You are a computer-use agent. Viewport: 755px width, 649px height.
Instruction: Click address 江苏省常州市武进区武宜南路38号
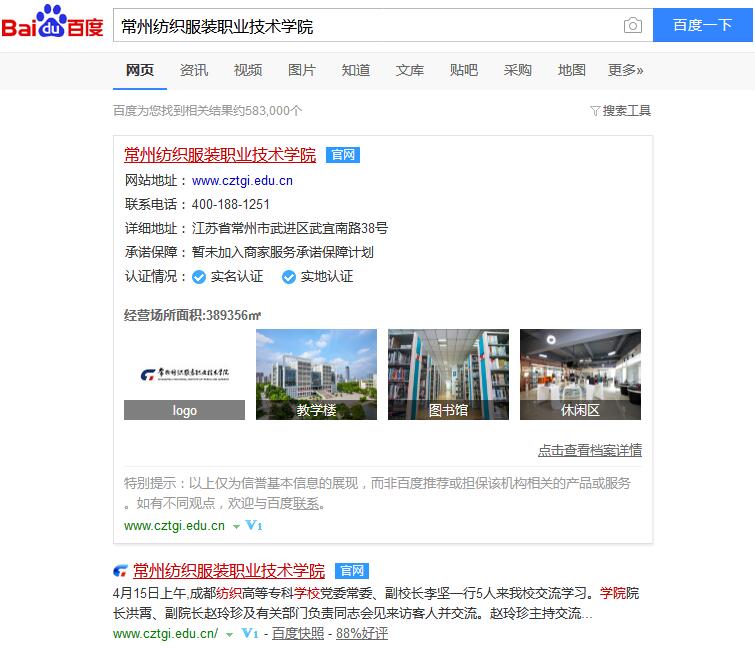(290, 228)
